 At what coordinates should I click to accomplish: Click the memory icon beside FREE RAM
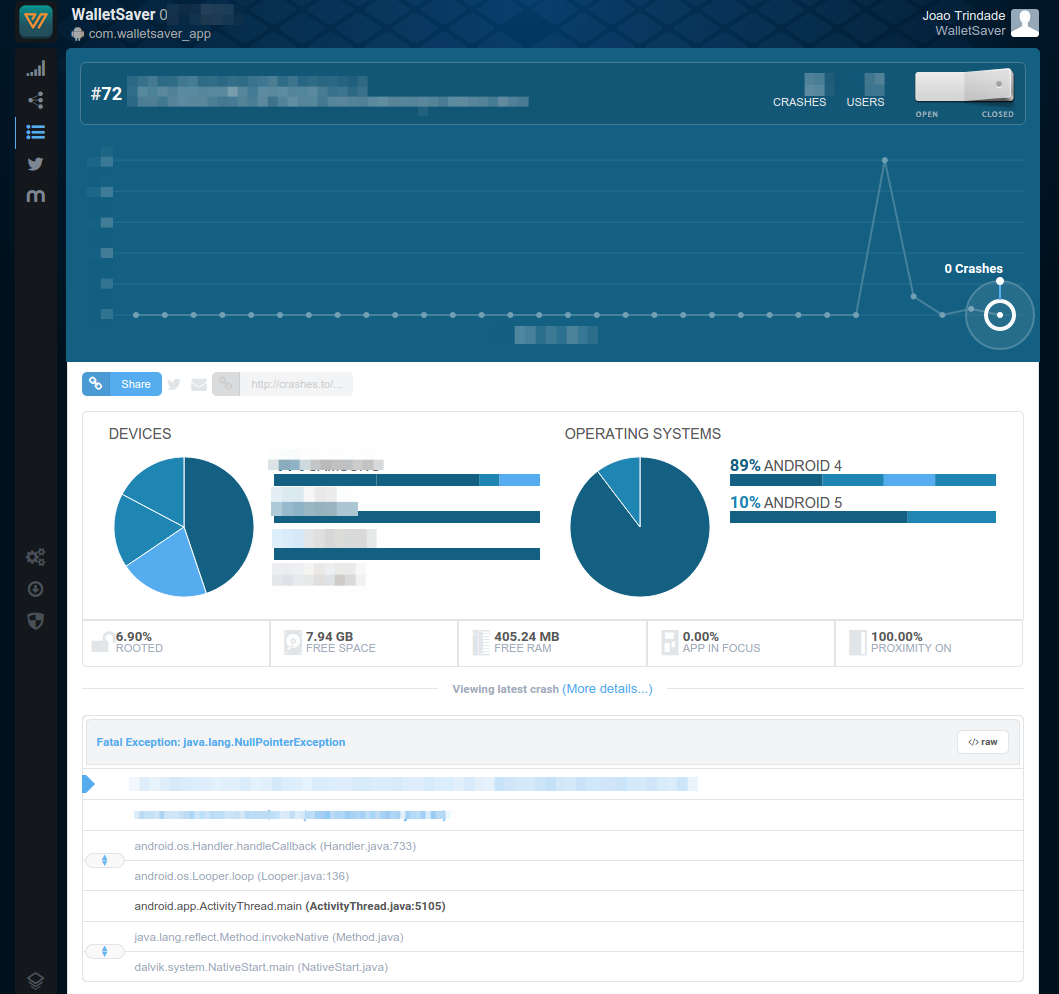(481, 642)
